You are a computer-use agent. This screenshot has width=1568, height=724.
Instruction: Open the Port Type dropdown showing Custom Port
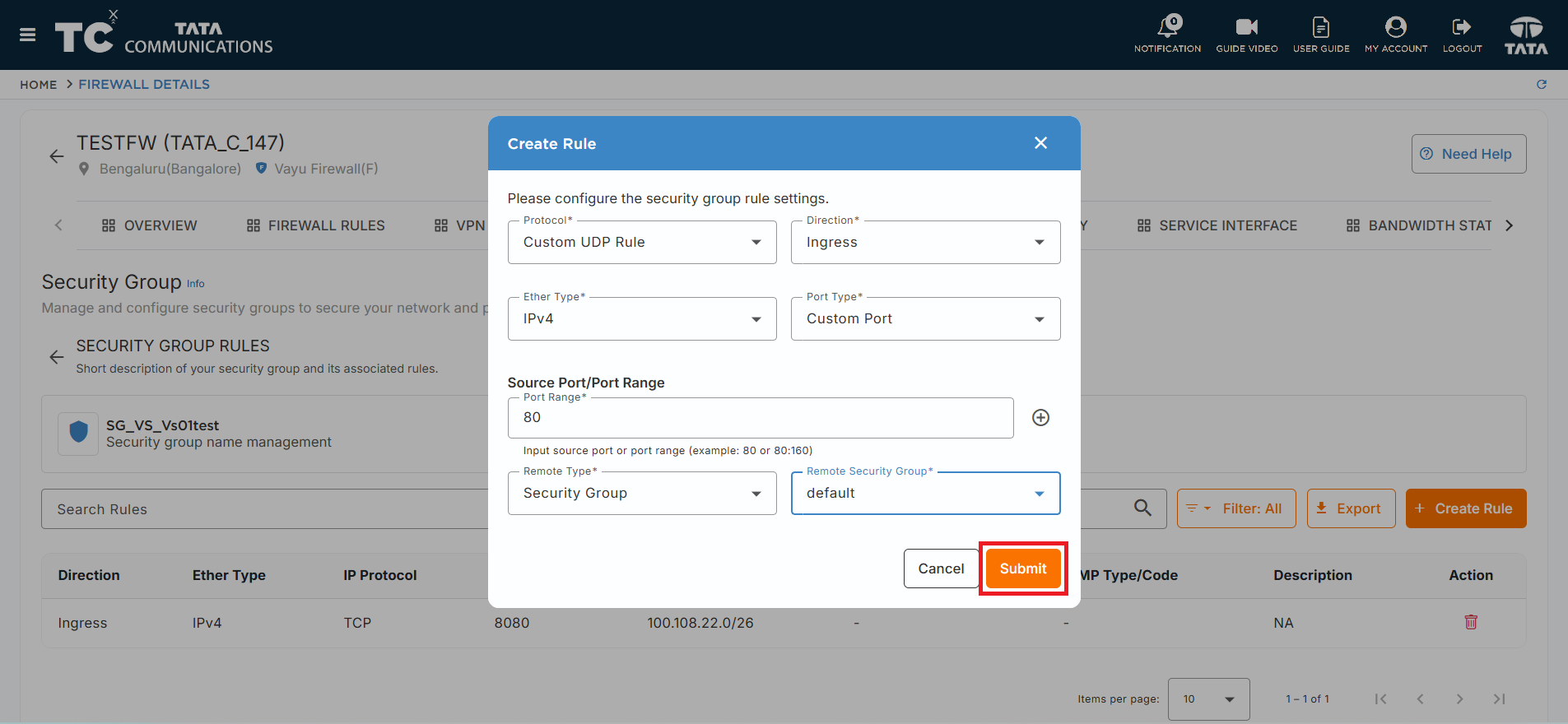pos(925,318)
